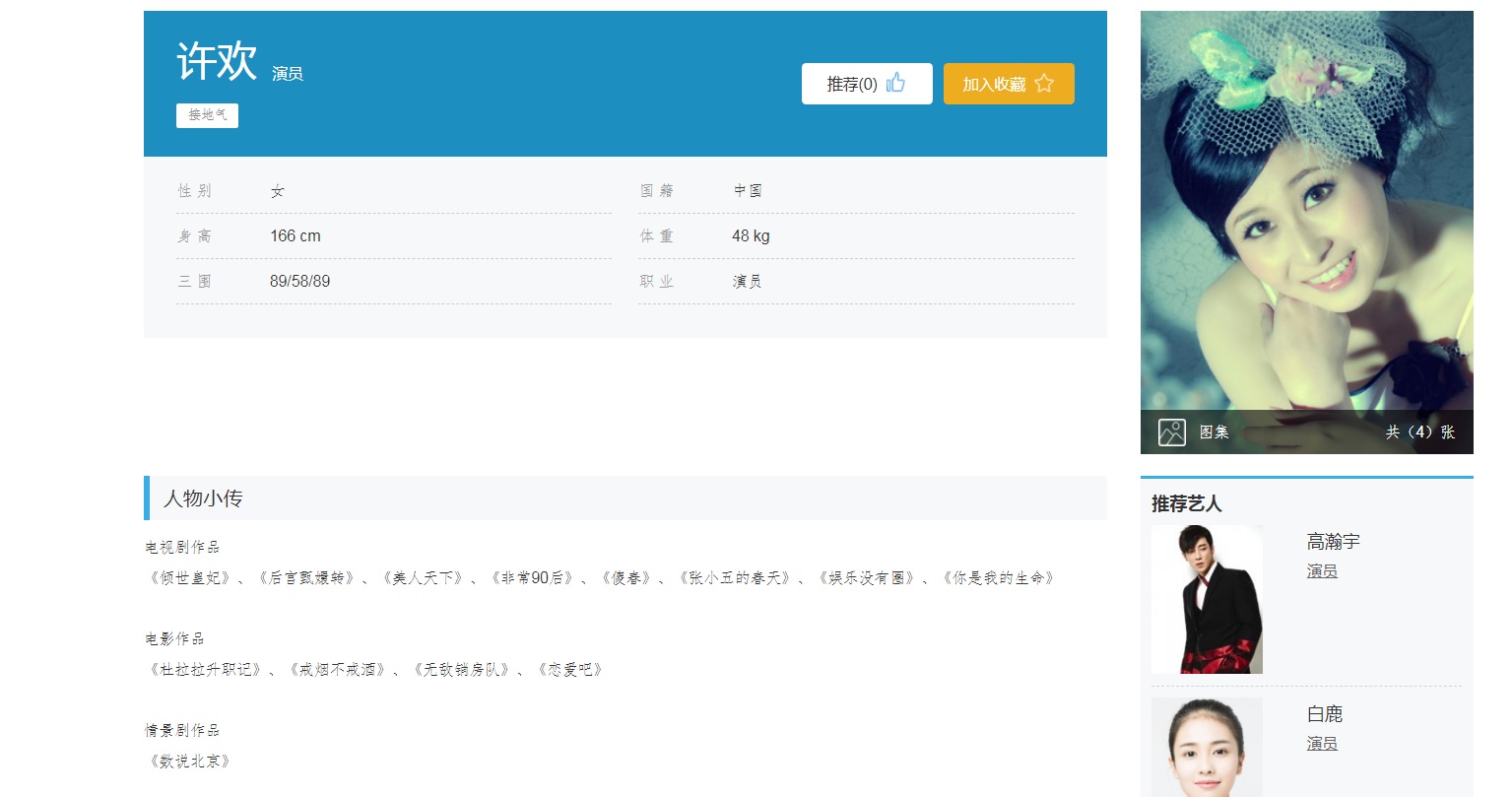
Task: Click the 白鹿 name link
Action: pos(1325,714)
